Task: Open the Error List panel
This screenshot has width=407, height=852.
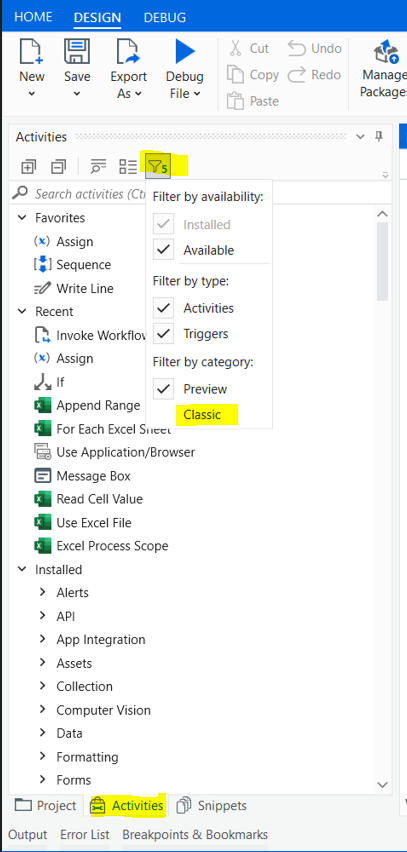Action: click(x=85, y=835)
